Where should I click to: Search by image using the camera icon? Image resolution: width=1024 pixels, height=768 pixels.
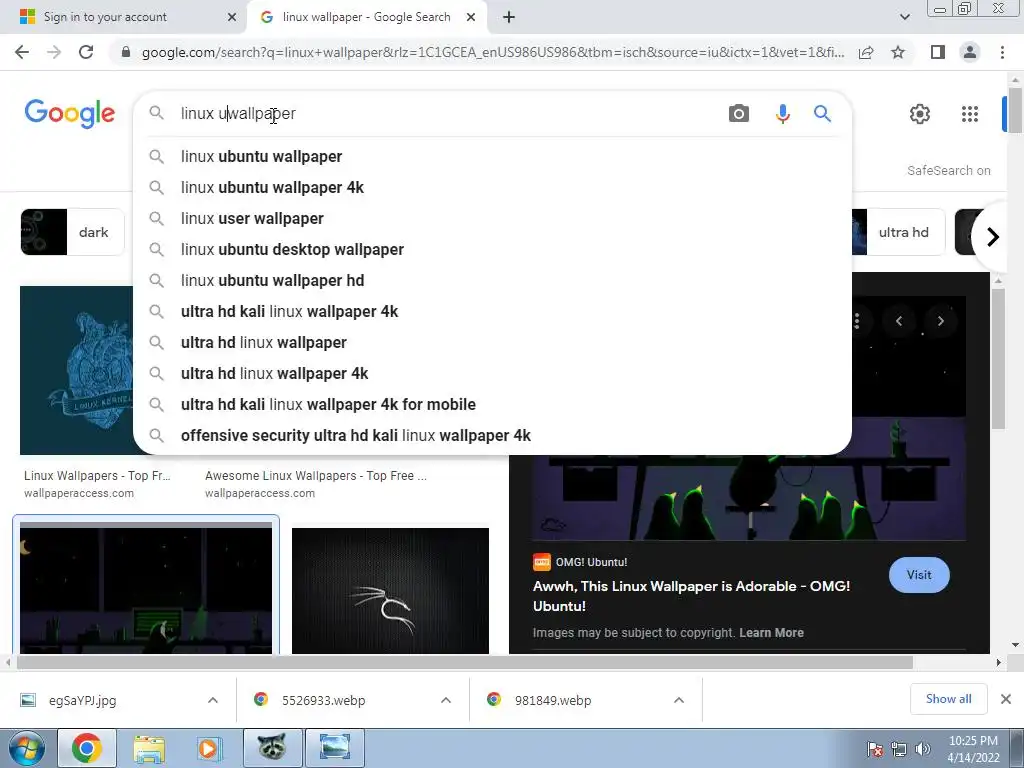point(739,114)
